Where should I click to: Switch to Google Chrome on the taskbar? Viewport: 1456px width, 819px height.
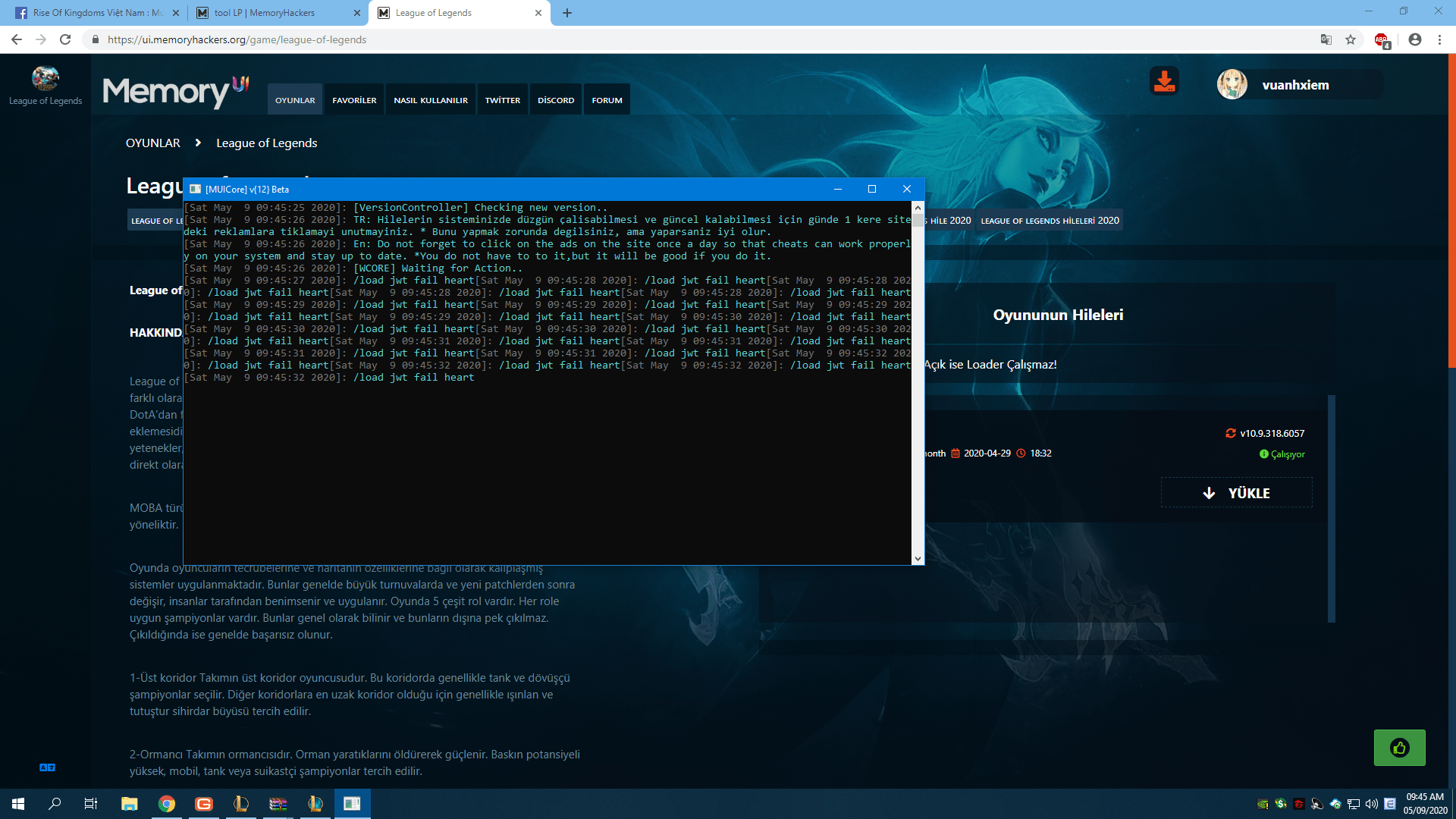[167, 804]
